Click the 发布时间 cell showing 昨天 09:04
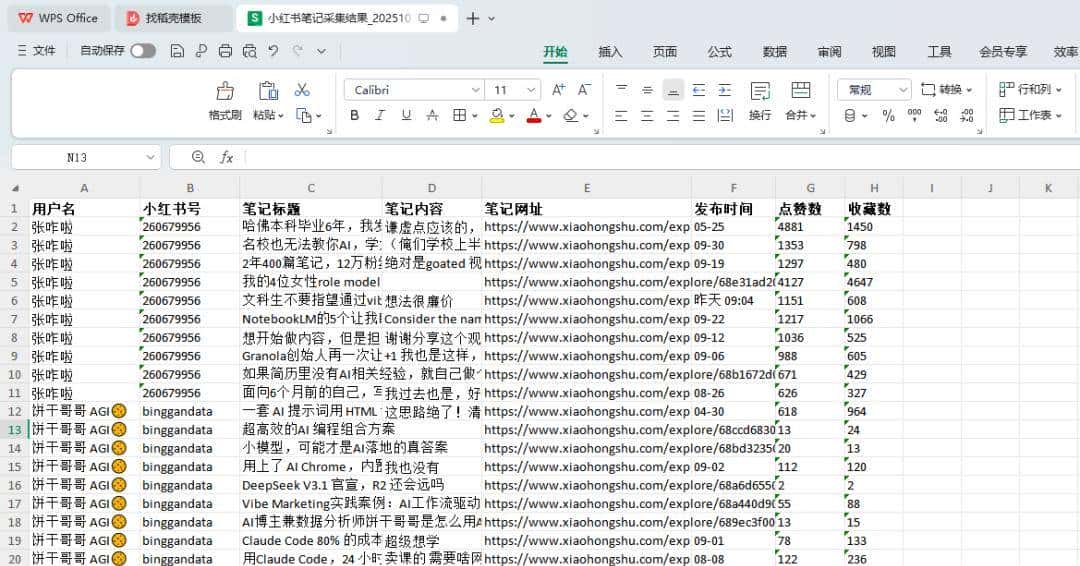The width and height of the screenshot is (1080, 566). pyautogui.click(x=734, y=301)
